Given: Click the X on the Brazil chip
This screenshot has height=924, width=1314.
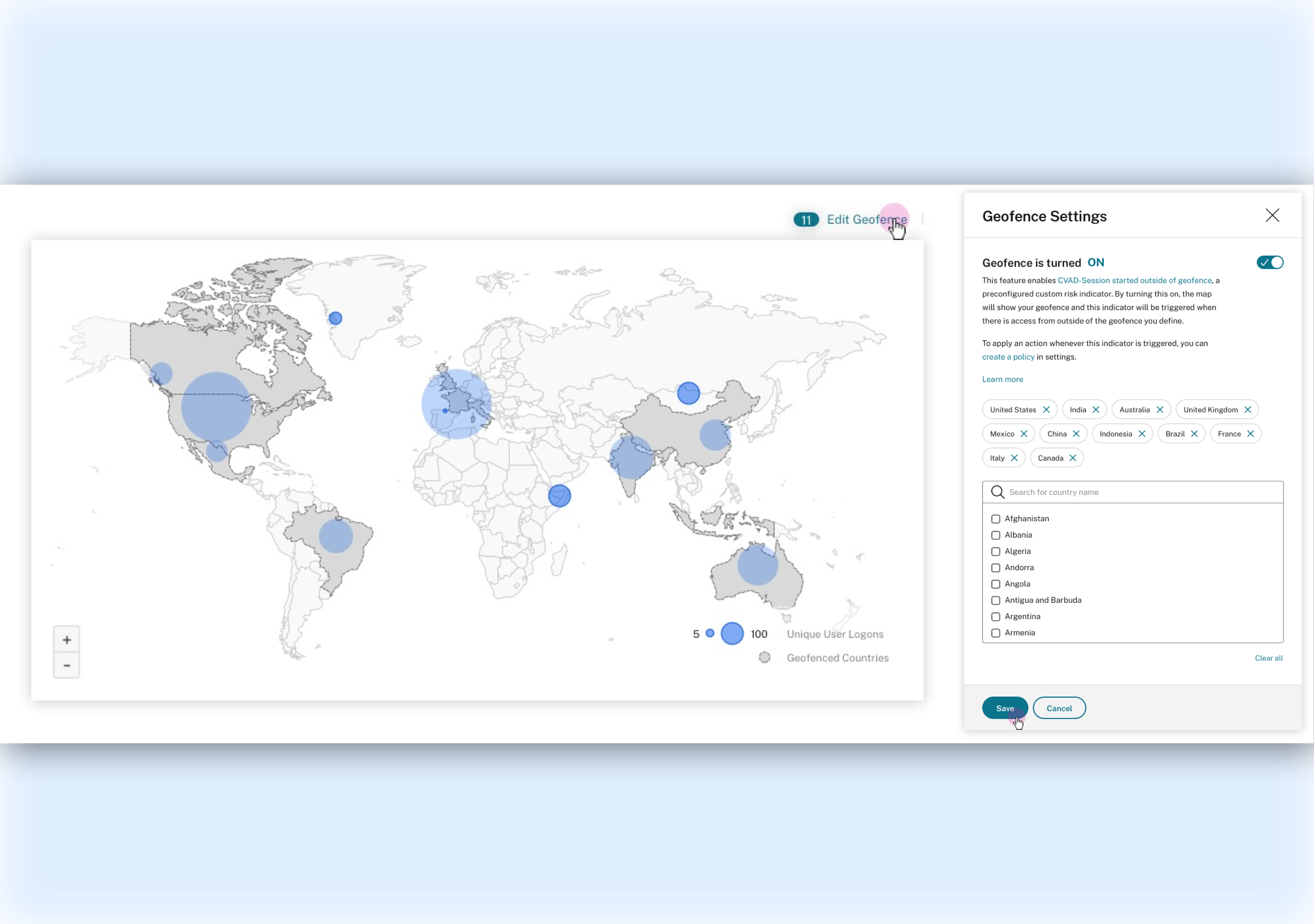Looking at the screenshot, I should [1194, 434].
